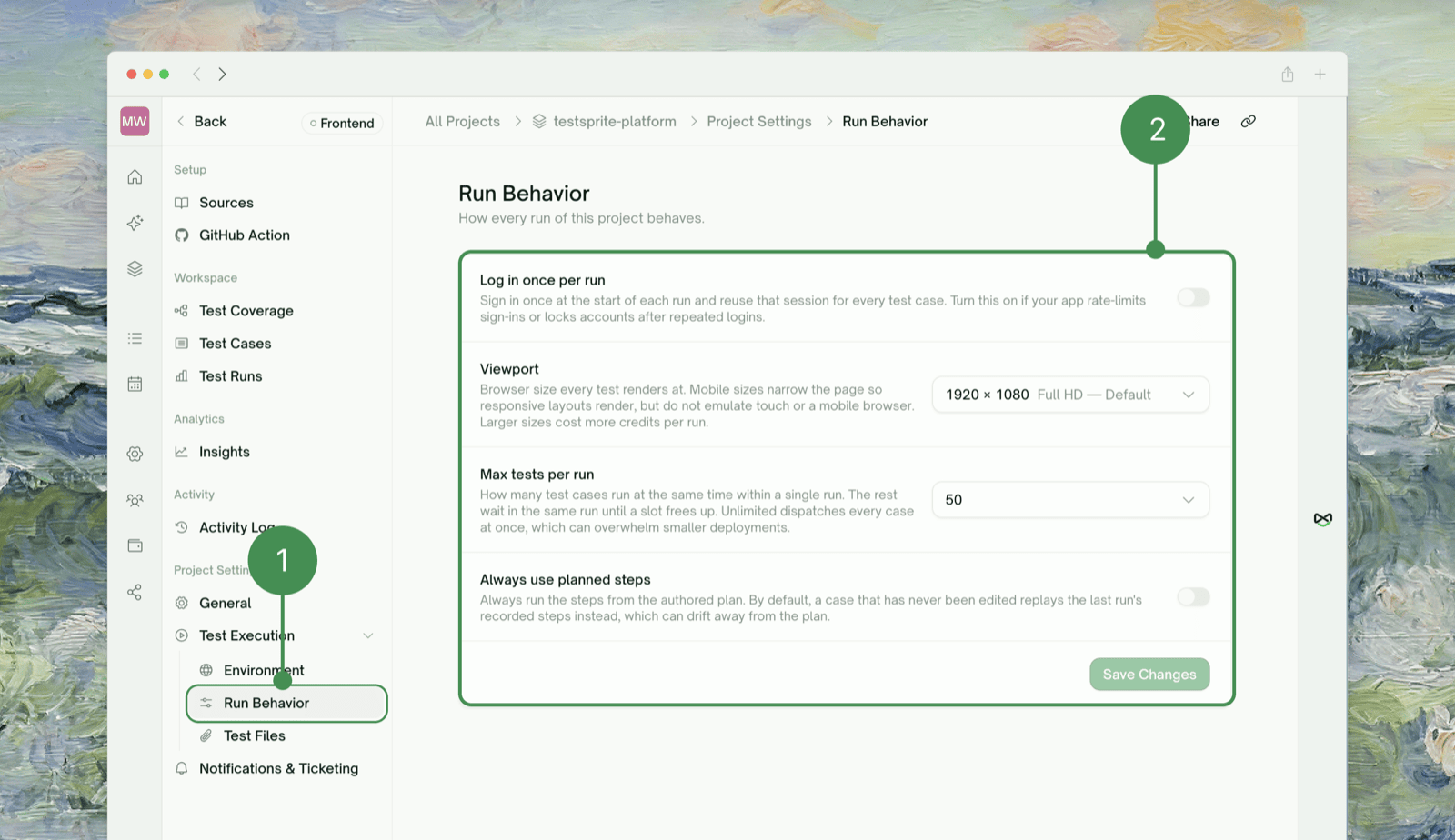Click the share nodes icon in rail
Screen dimensions: 1455x840
[135, 593]
